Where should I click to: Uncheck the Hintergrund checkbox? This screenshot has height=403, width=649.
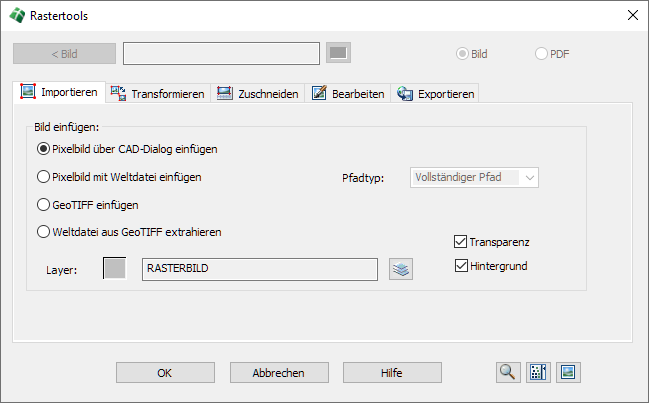(460, 266)
